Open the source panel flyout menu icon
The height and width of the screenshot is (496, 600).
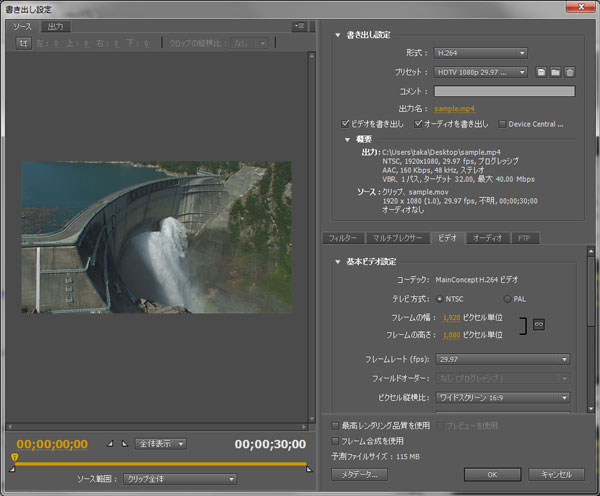coord(299,26)
